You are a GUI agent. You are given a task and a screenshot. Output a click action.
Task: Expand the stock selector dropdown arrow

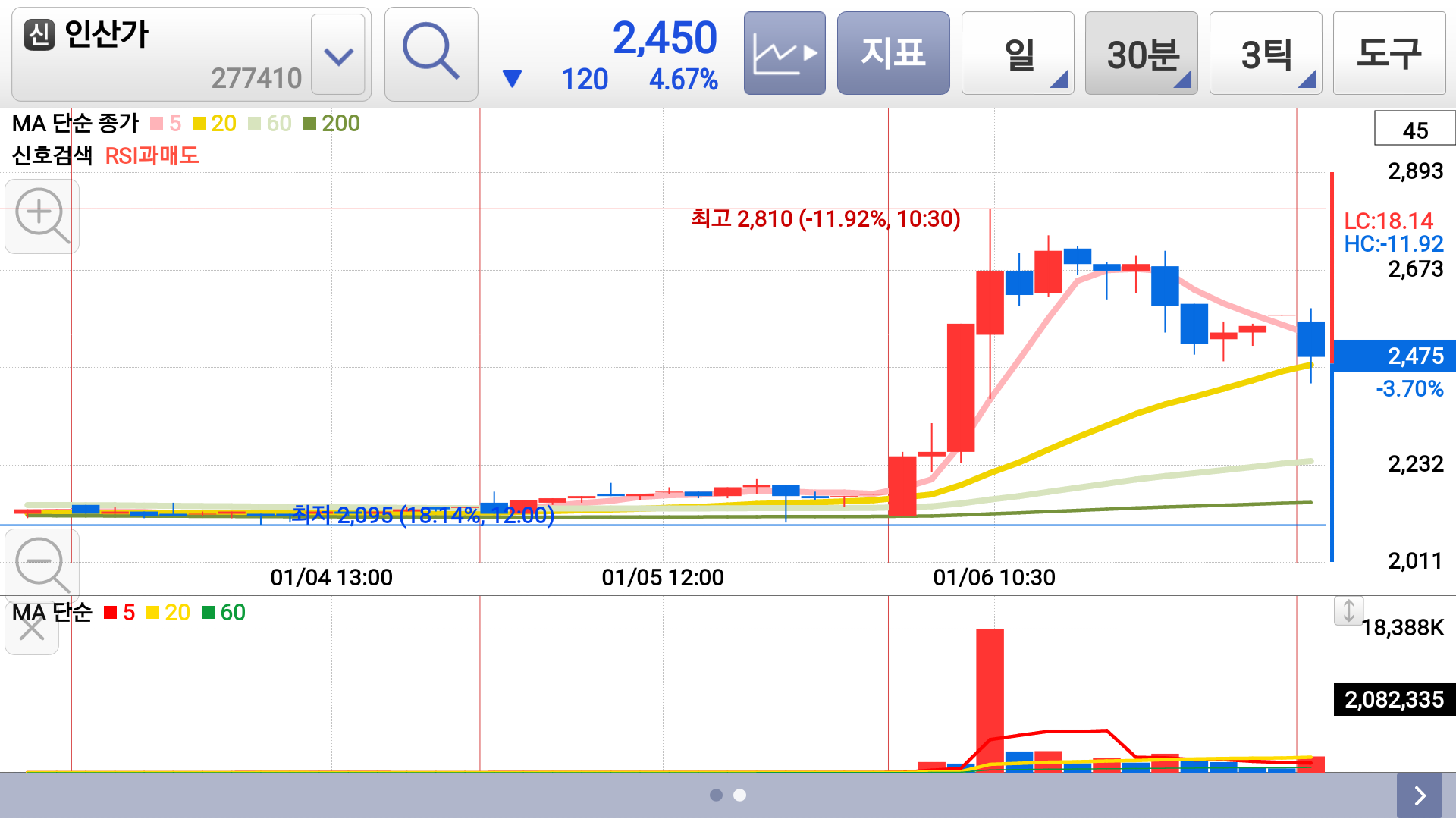pos(338,55)
